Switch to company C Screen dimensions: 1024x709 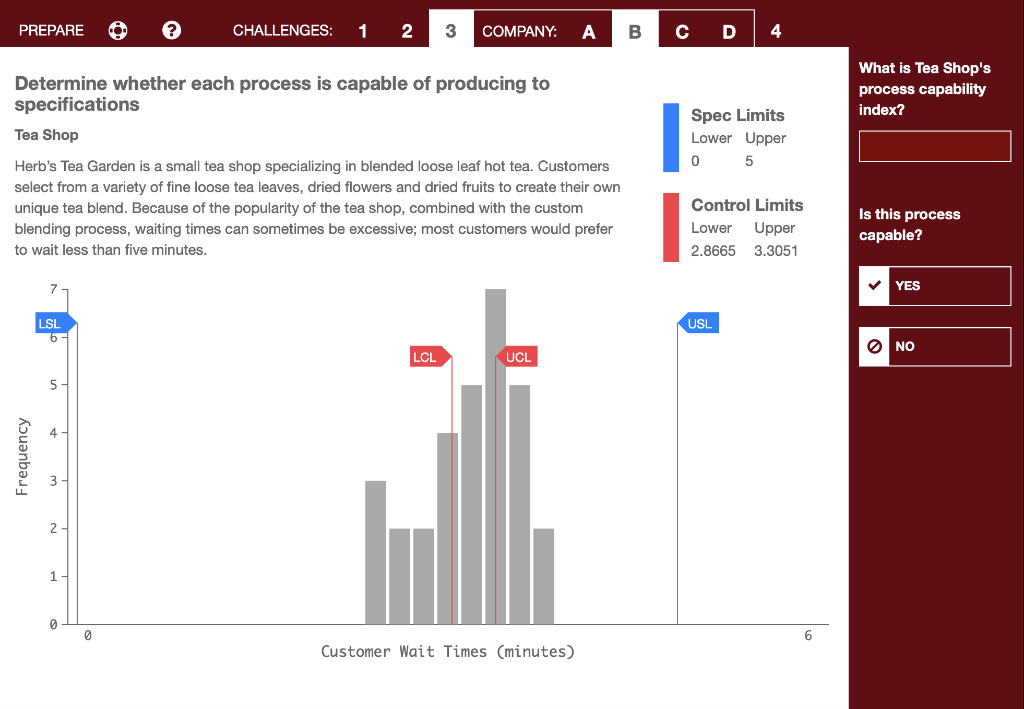click(x=682, y=31)
